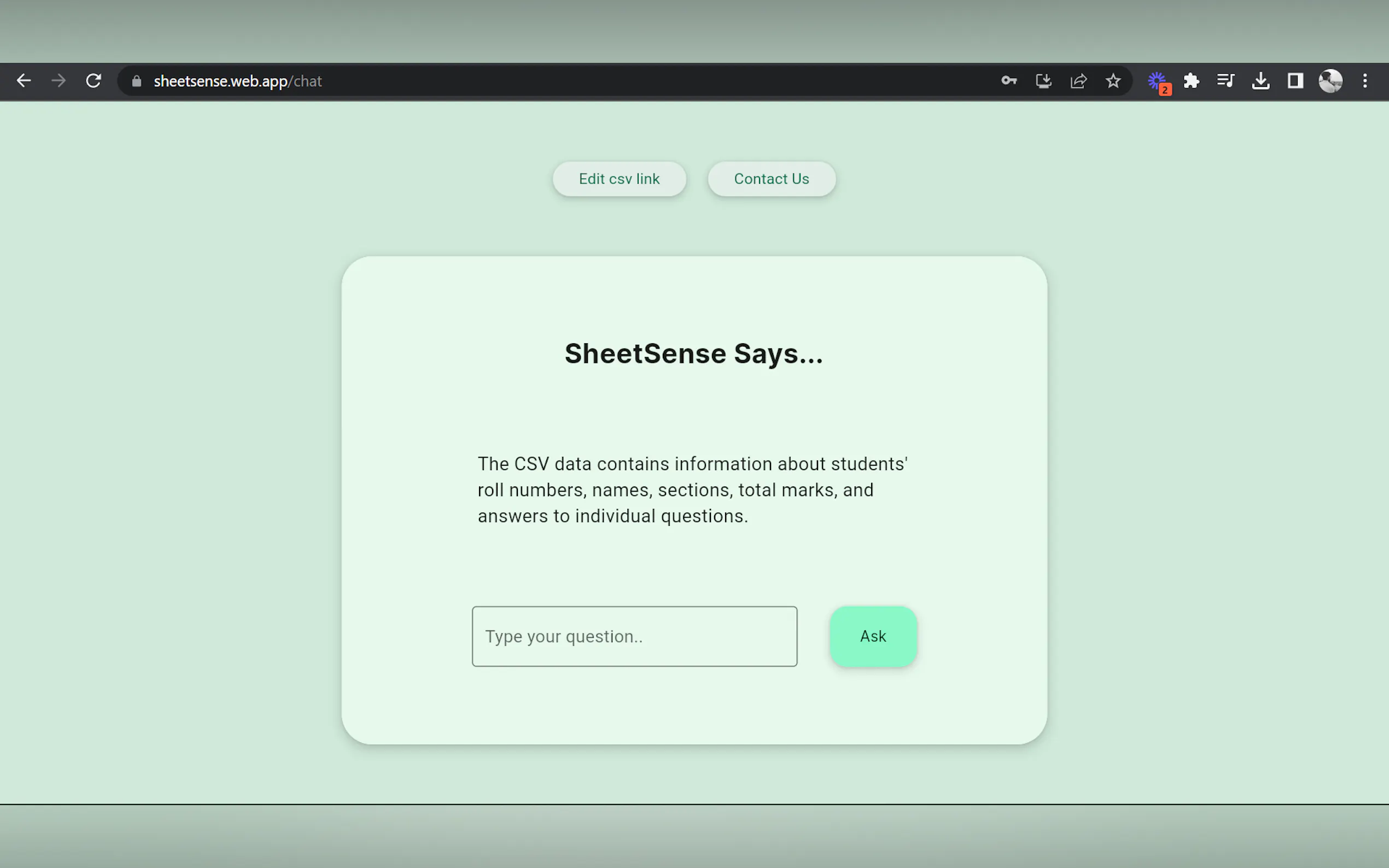
Task: Click the Edit csv link button
Action: (x=619, y=179)
